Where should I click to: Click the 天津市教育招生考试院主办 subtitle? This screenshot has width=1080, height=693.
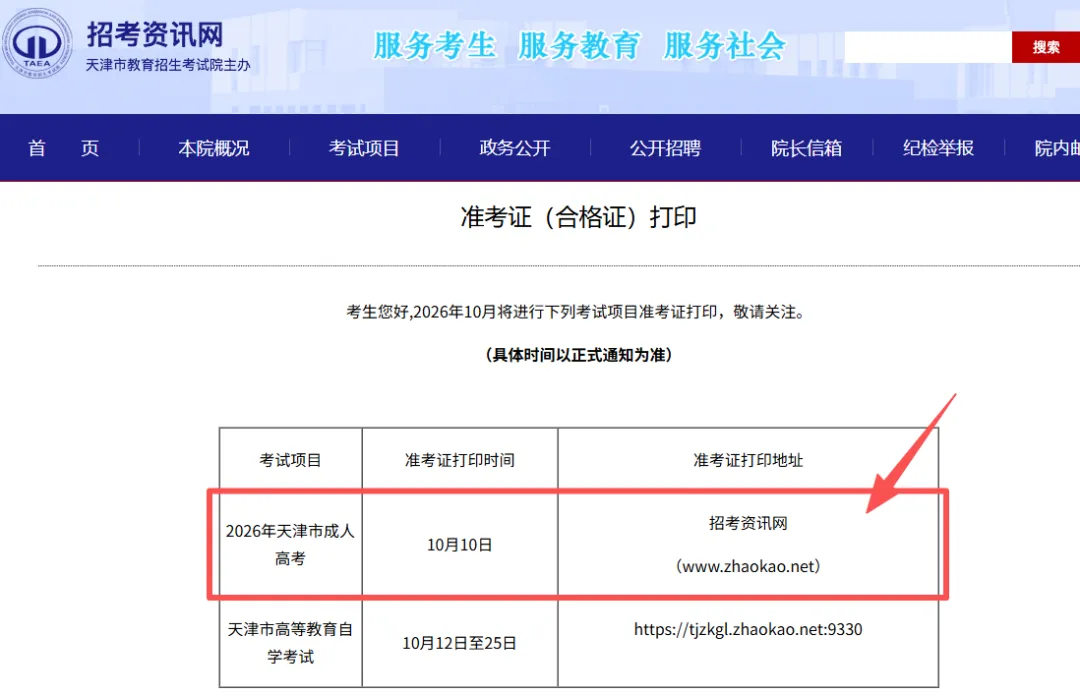[168, 65]
